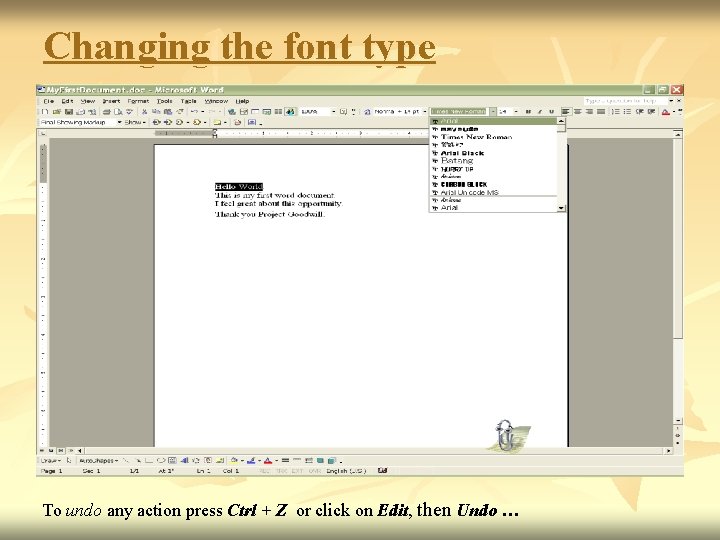Click the Previous change icon in Reviewing toolbar
720x540 pixels.
[x=157, y=122]
